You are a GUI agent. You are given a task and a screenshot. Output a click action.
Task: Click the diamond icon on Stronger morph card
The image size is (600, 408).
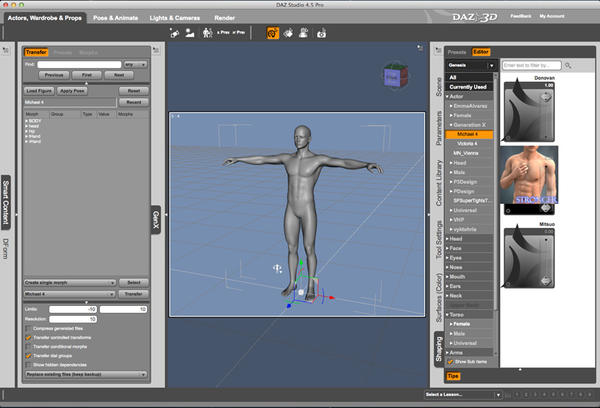(546, 208)
